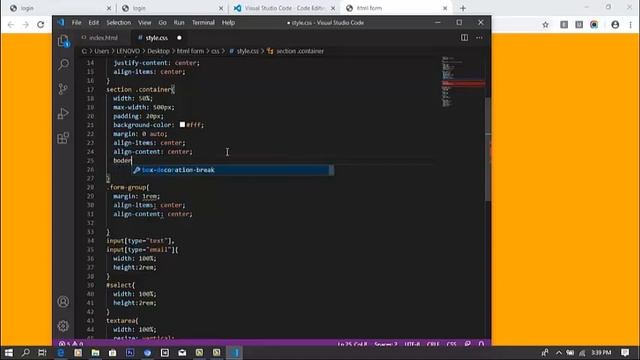Click the browser back arrow

[x=11, y=25]
